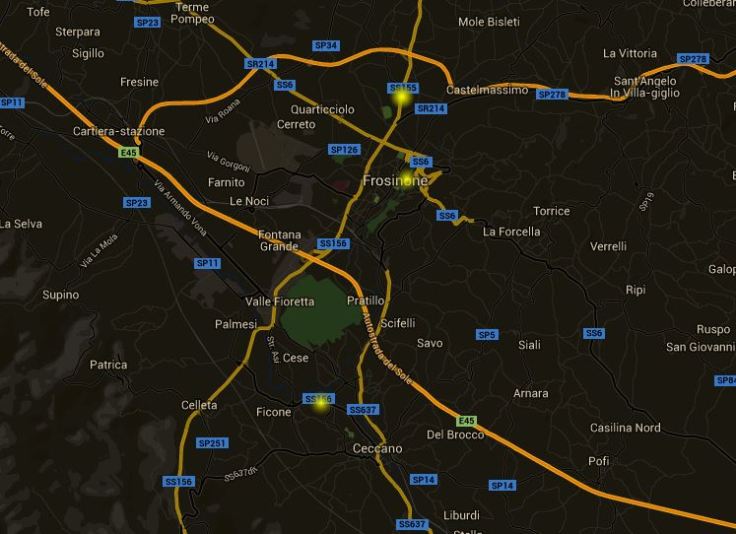Click the Frosinone city label
Screen dimensions: 736x534
pyautogui.click(x=395, y=181)
